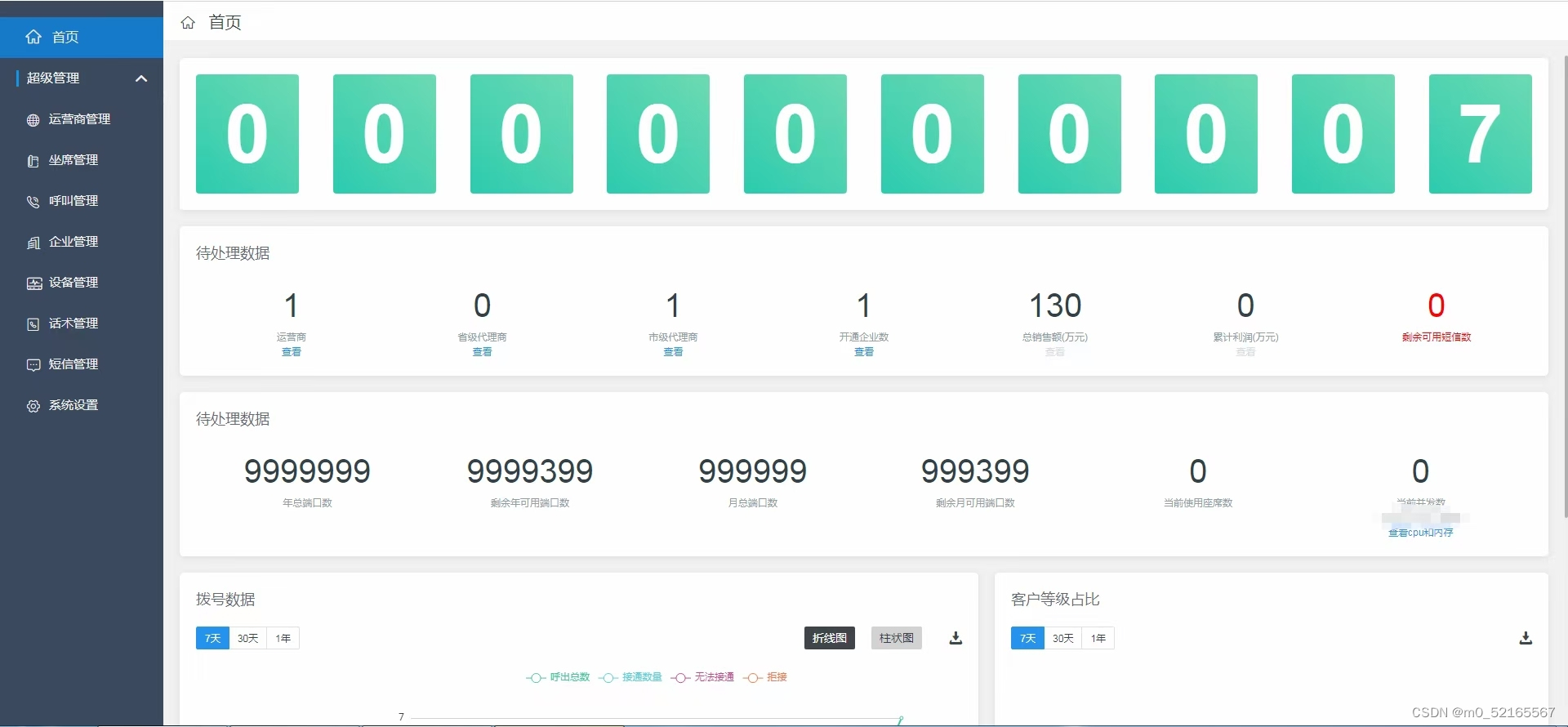1568x727 pixels.
Task: Open 运营商管理 menu item
Action: pyautogui.click(x=82, y=119)
